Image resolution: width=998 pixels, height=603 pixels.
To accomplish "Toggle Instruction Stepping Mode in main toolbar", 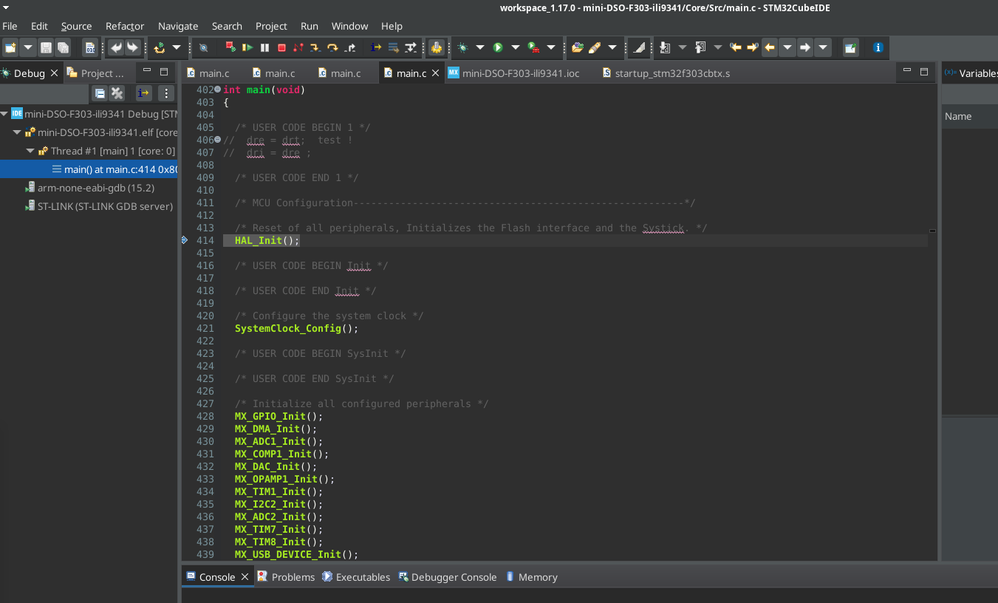I will (x=376, y=48).
